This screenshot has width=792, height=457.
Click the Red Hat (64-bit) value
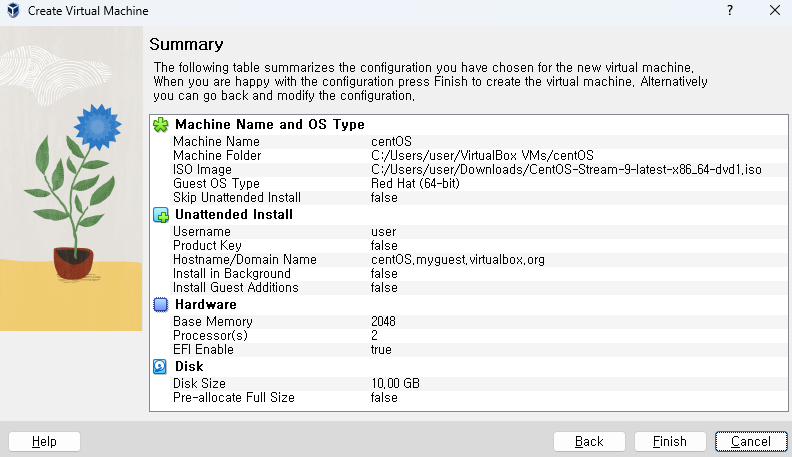(x=415, y=183)
